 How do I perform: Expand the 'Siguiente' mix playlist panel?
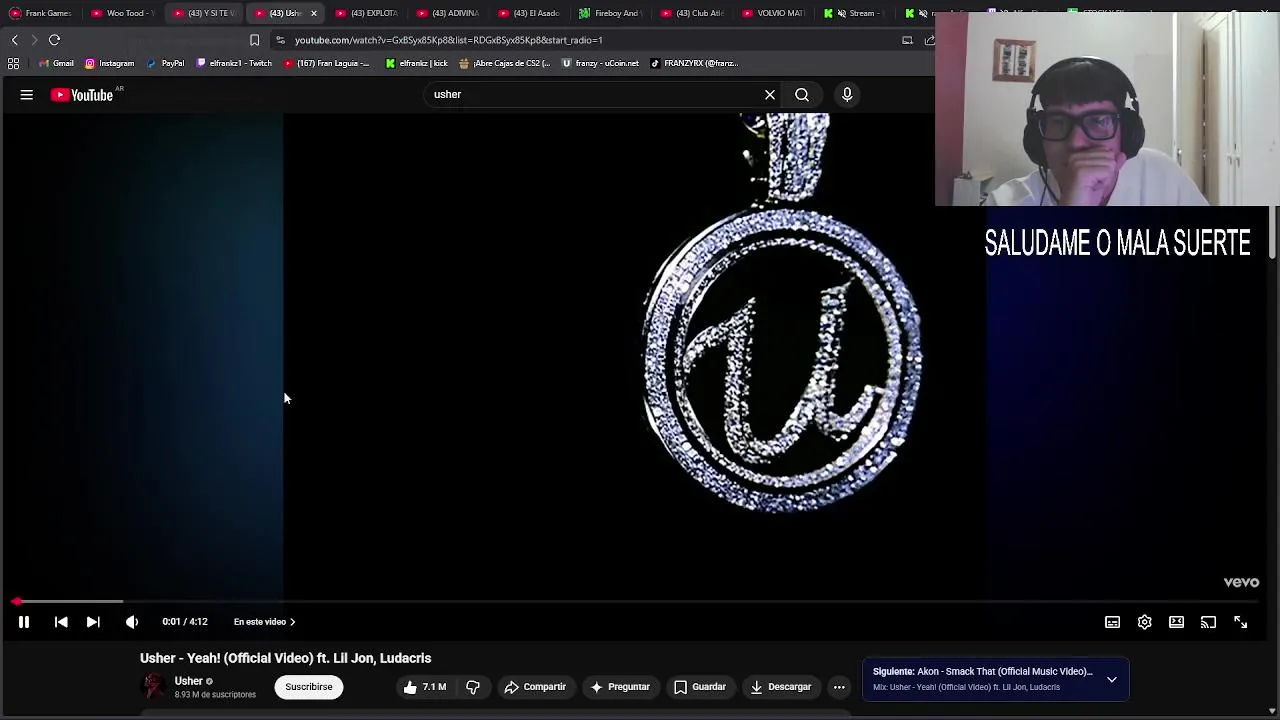[x=1111, y=679]
